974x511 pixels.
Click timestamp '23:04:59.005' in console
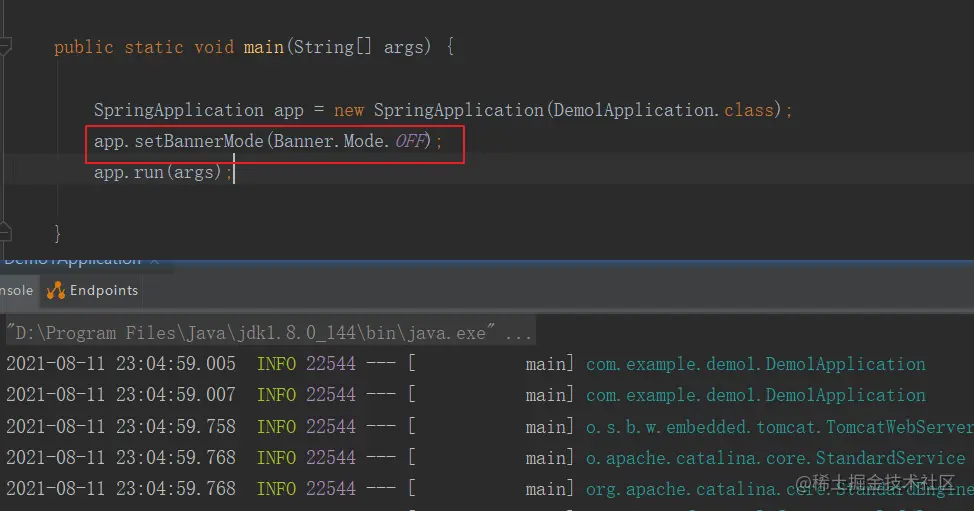tap(176, 364)
